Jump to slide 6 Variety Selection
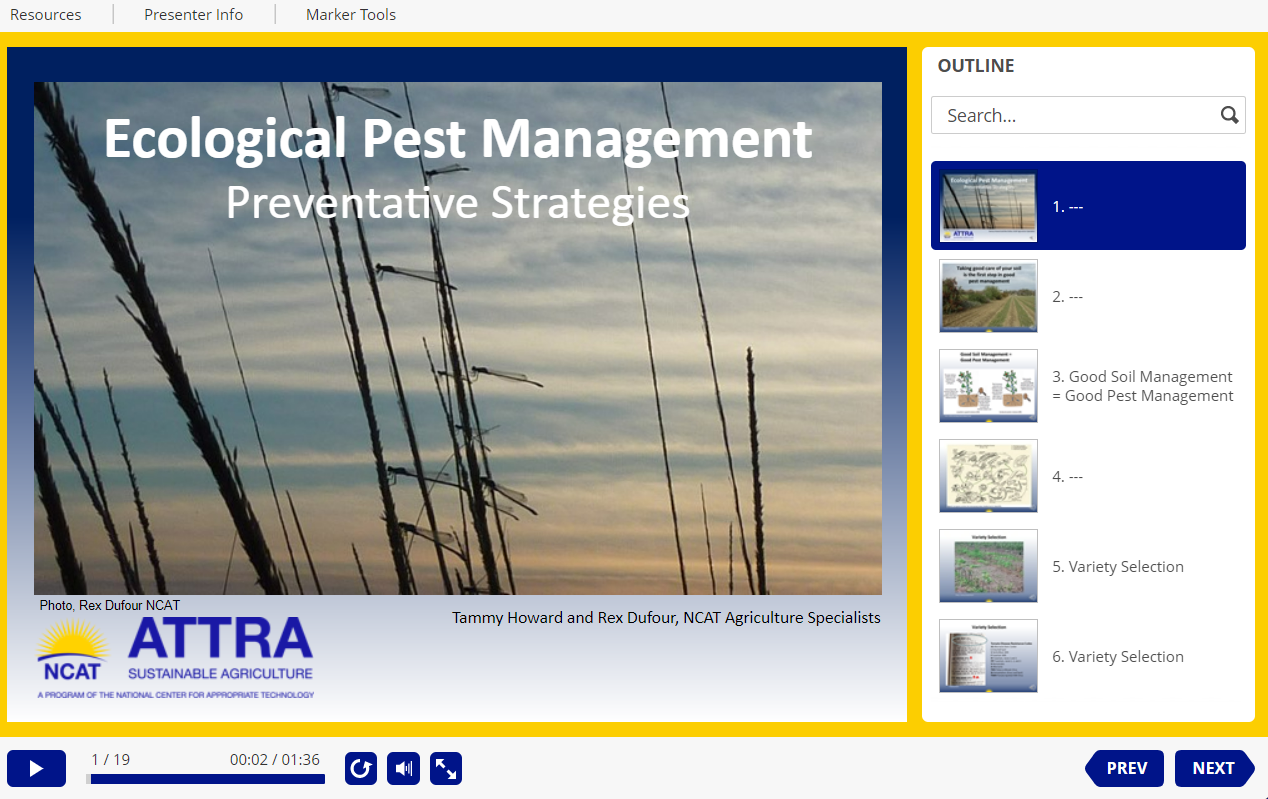 tap(1117, 656)
